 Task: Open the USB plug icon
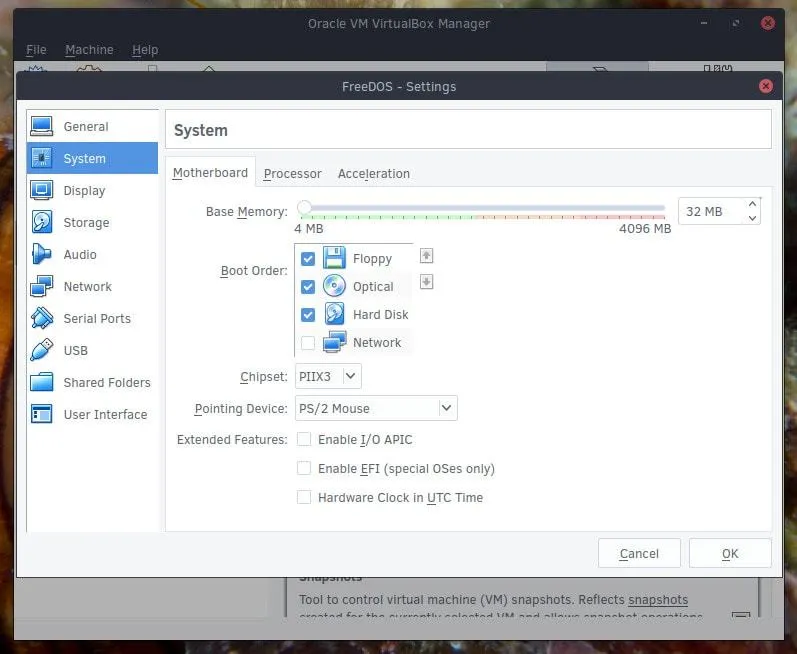pyautogui.click(x=42, y=351)
